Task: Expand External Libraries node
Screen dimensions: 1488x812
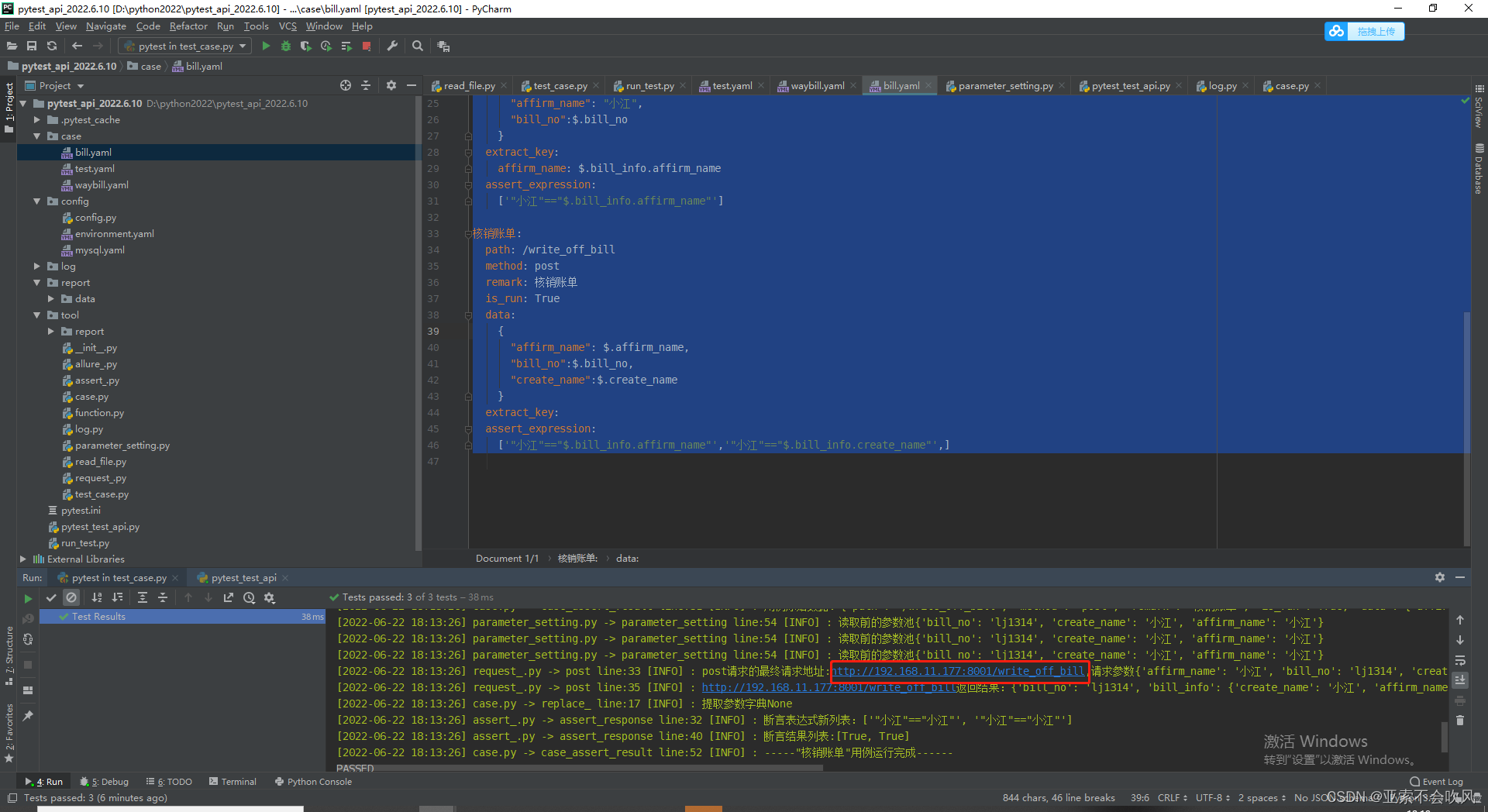Action: coord(22,559)
